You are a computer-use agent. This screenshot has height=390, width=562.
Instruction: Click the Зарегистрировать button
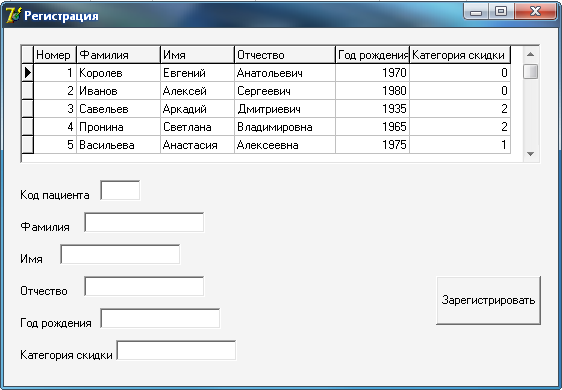pyautogui.click(x=488, y=300)
